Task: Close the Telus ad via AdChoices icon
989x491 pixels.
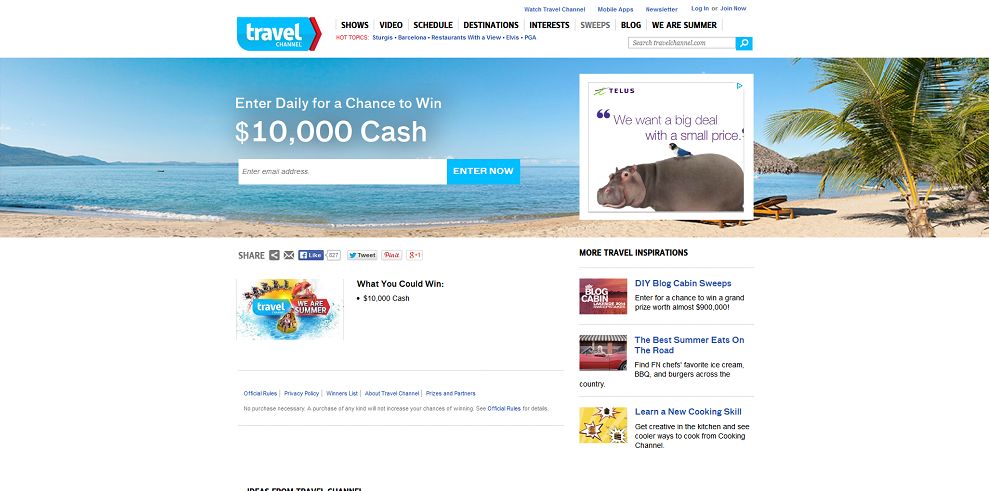Action: pyautogui.click(x=740, y=85)
